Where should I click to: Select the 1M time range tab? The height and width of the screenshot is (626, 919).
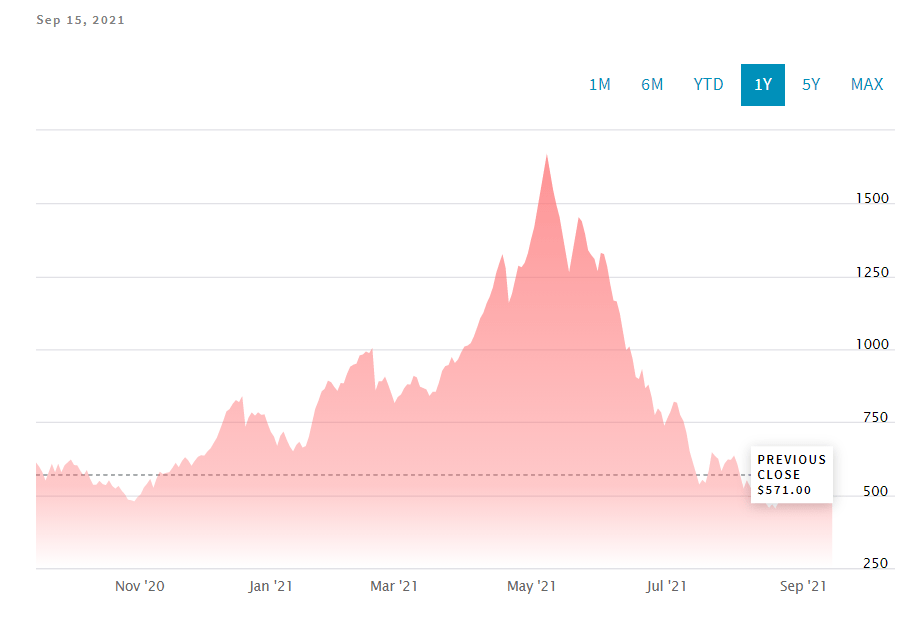[x=599, y=85]
